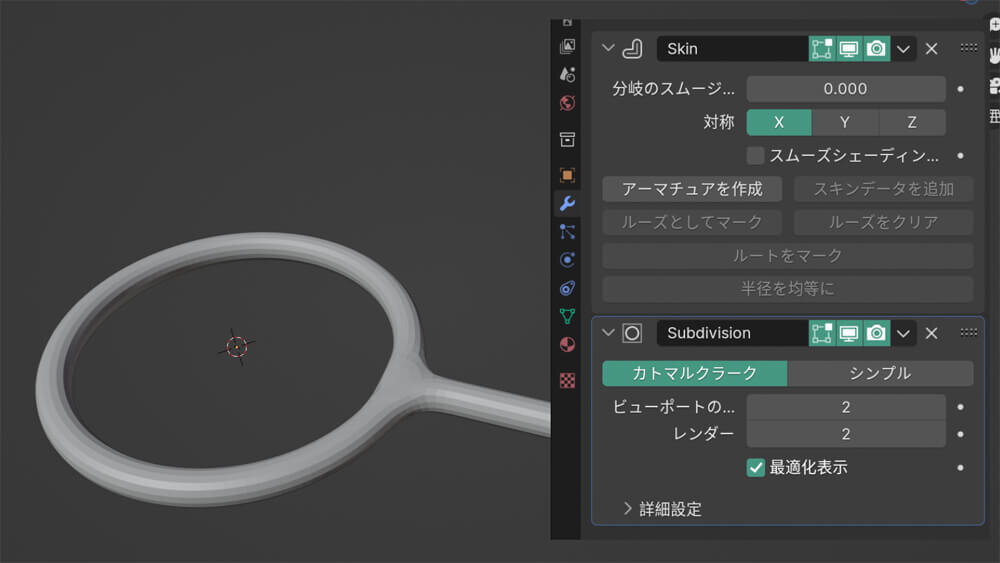Click the Skin modifier type icon
Viewport: 1000px width, 563px height.
[632, 49]
